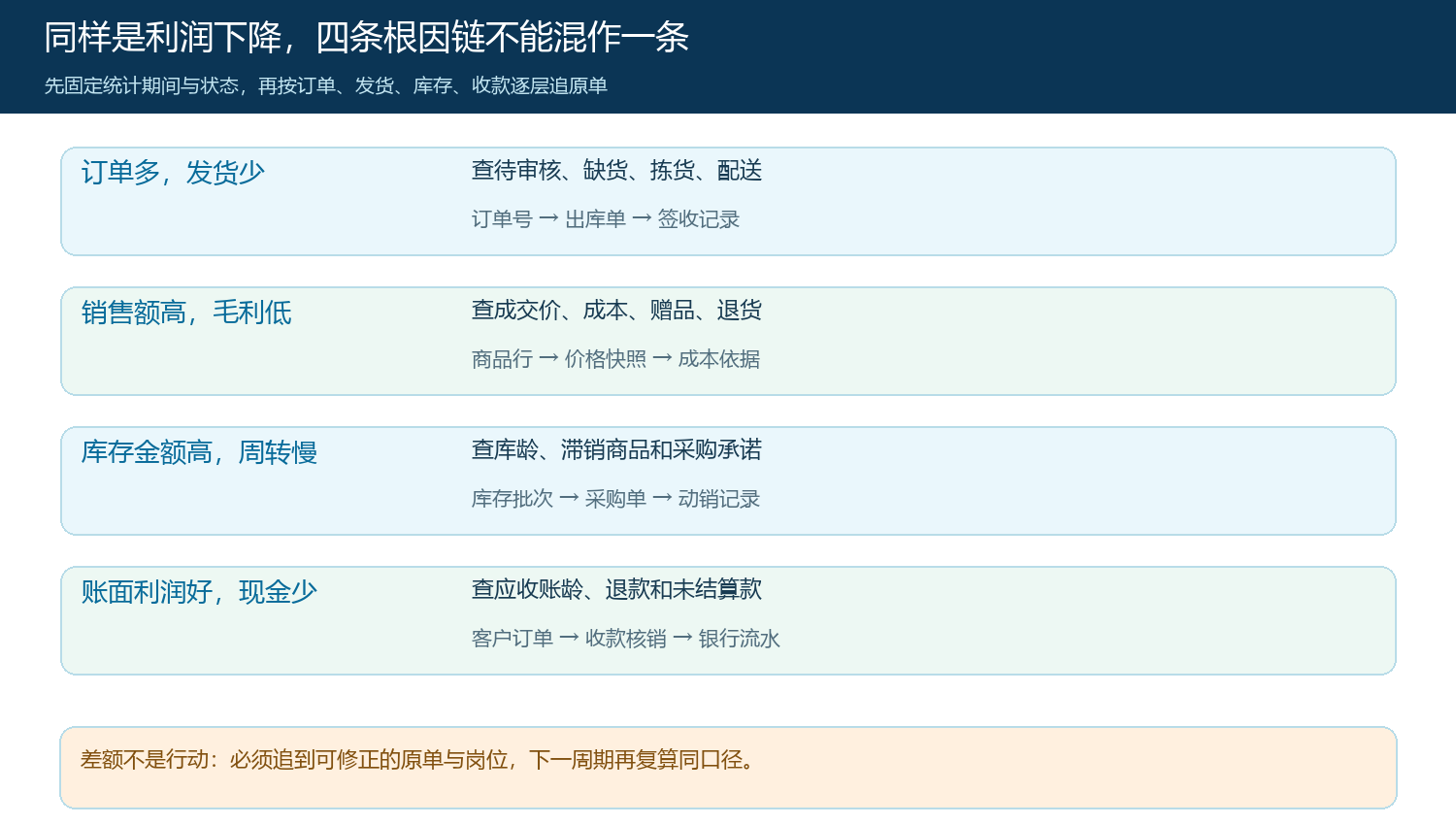1456x825 pixels.
Task: Select the text 查待审核、缺货、拣货、配送
Action: pos(616,171)
